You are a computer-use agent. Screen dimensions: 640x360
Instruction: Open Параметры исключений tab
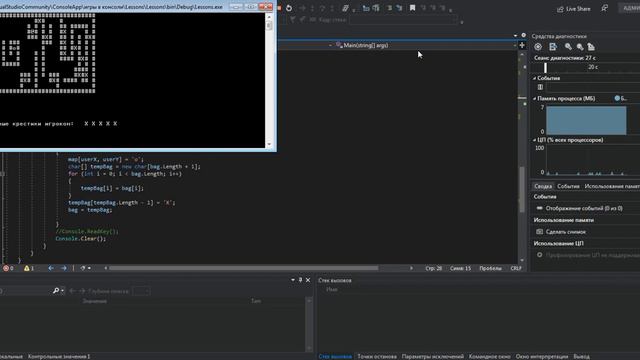(433, 356)
